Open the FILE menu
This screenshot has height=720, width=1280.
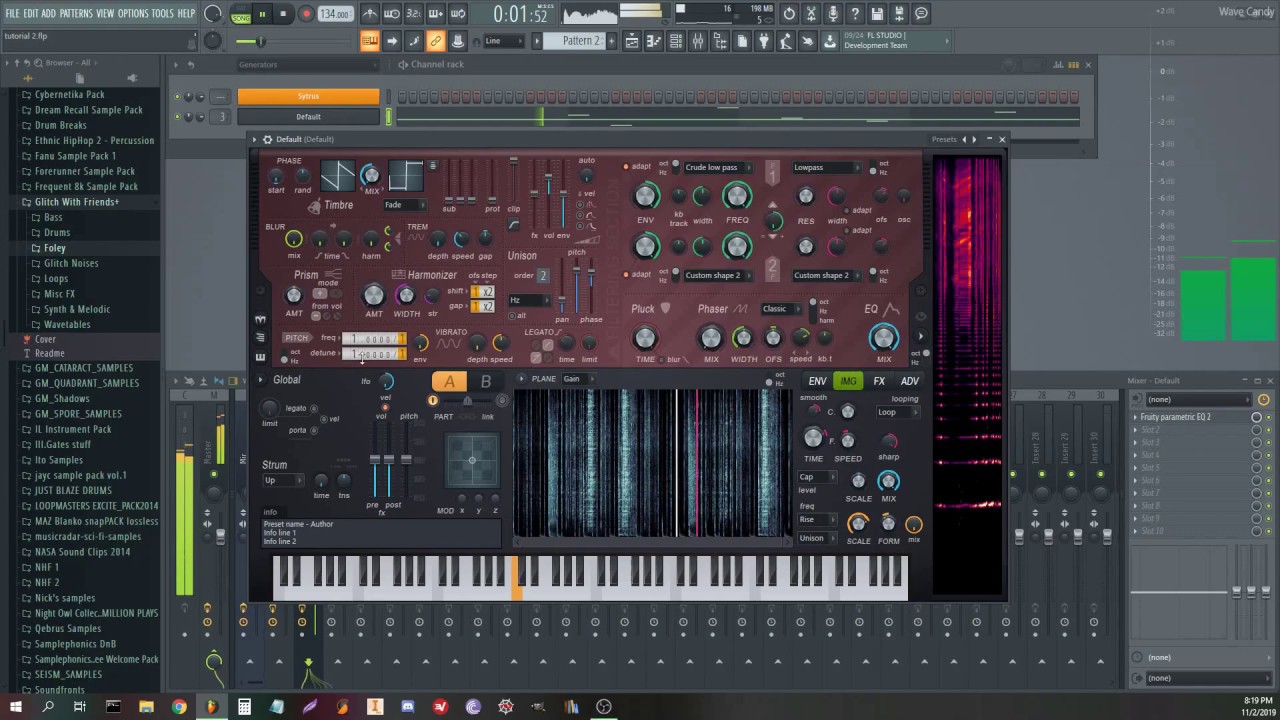click(x=12, y=13)
